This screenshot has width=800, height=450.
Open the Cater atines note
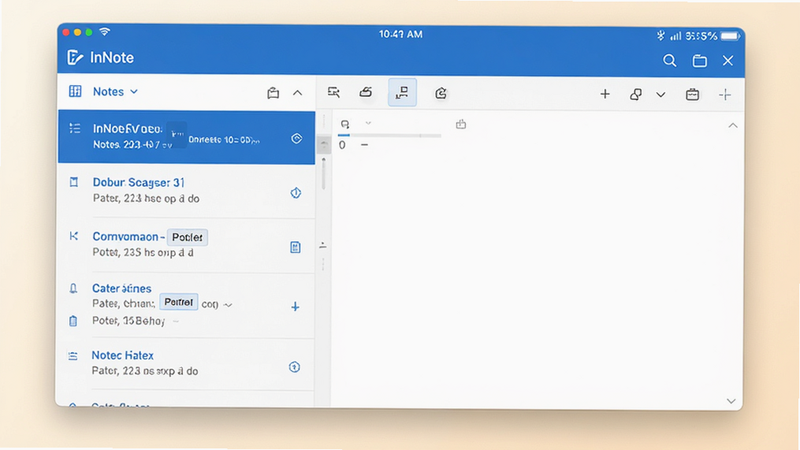pyautogui.click(x=186, y=306)
